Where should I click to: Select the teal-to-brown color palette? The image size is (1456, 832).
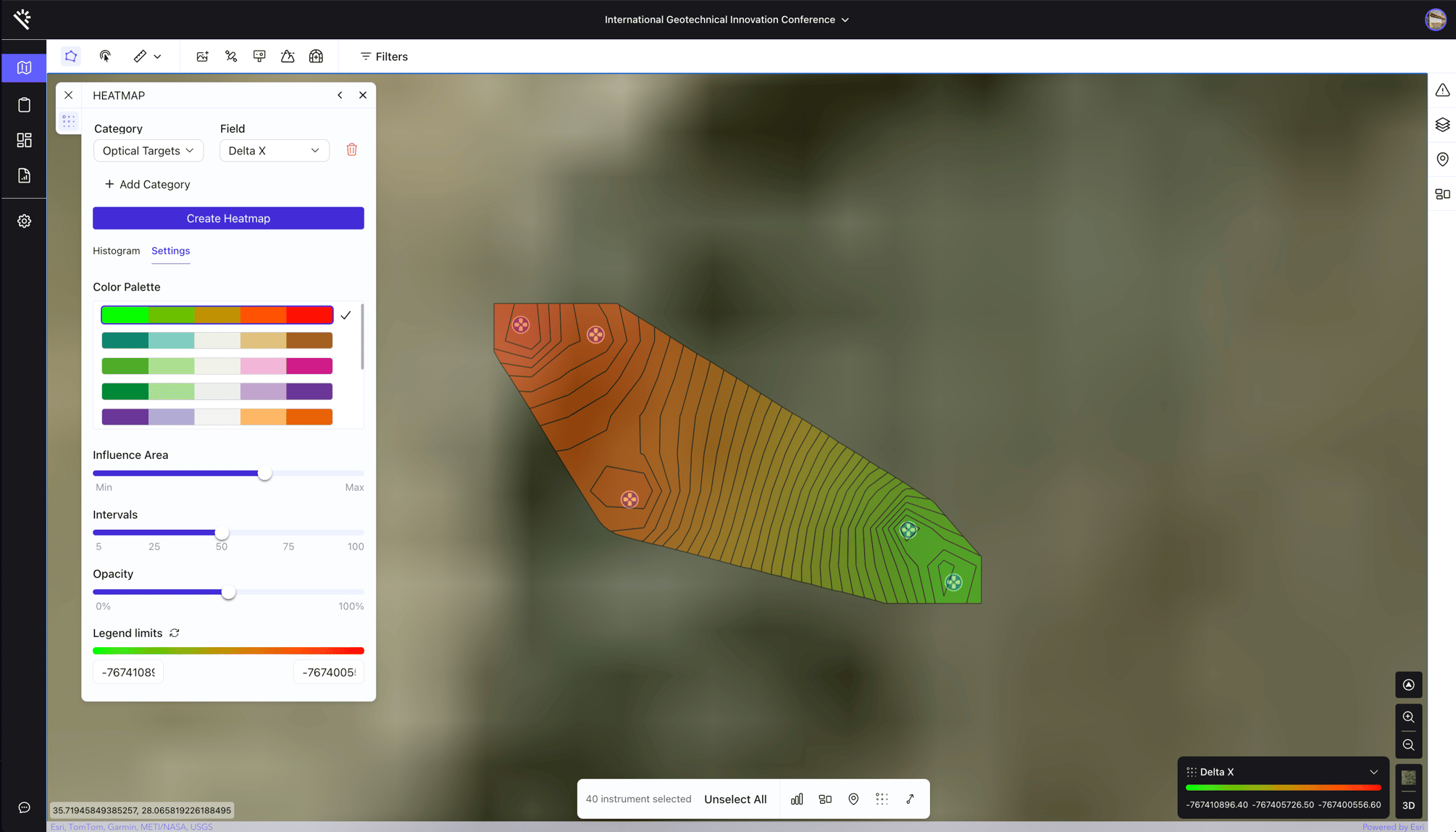(217, 341)
